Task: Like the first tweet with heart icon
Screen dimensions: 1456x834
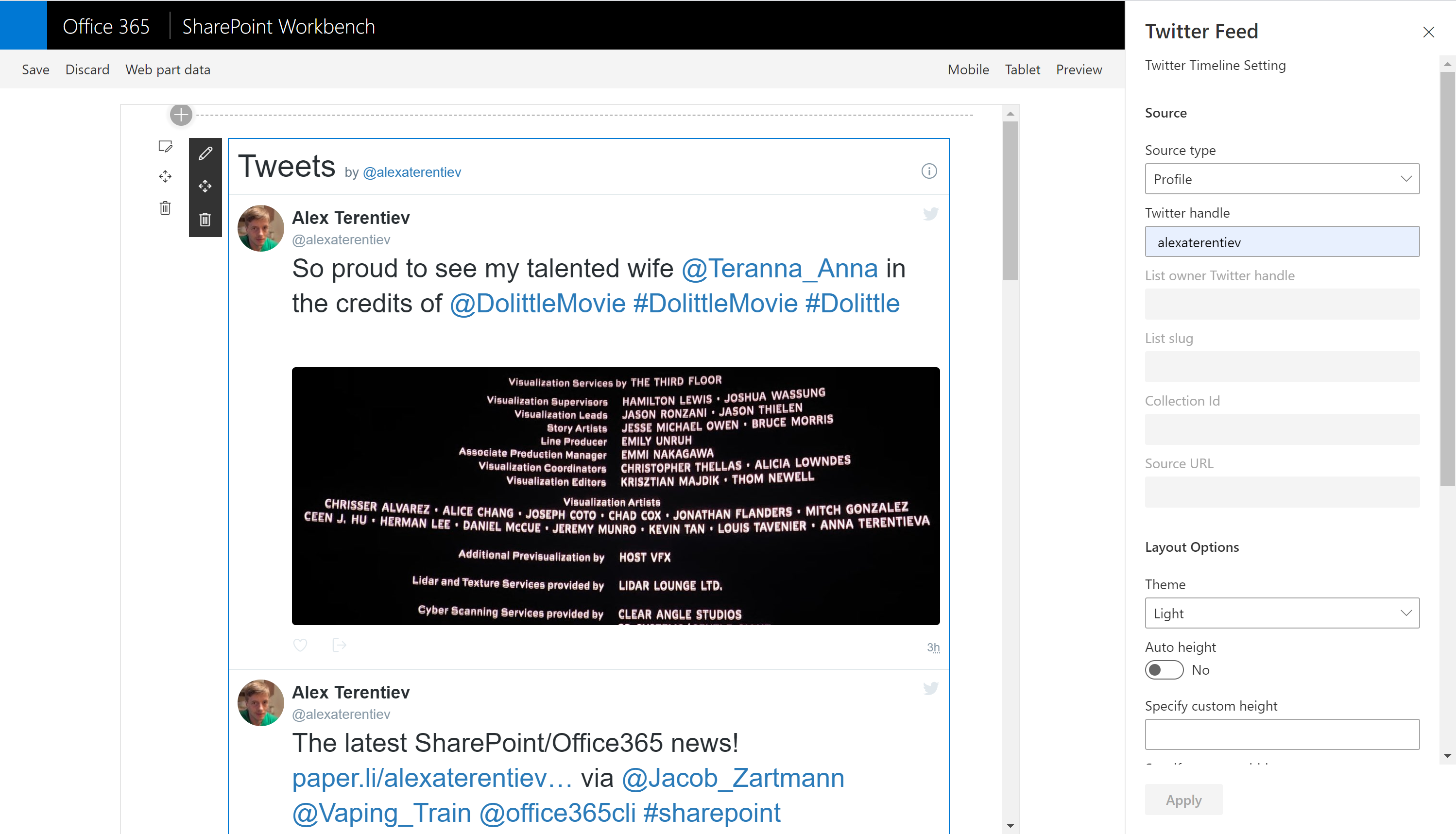Action: click(x=300, y=645)
